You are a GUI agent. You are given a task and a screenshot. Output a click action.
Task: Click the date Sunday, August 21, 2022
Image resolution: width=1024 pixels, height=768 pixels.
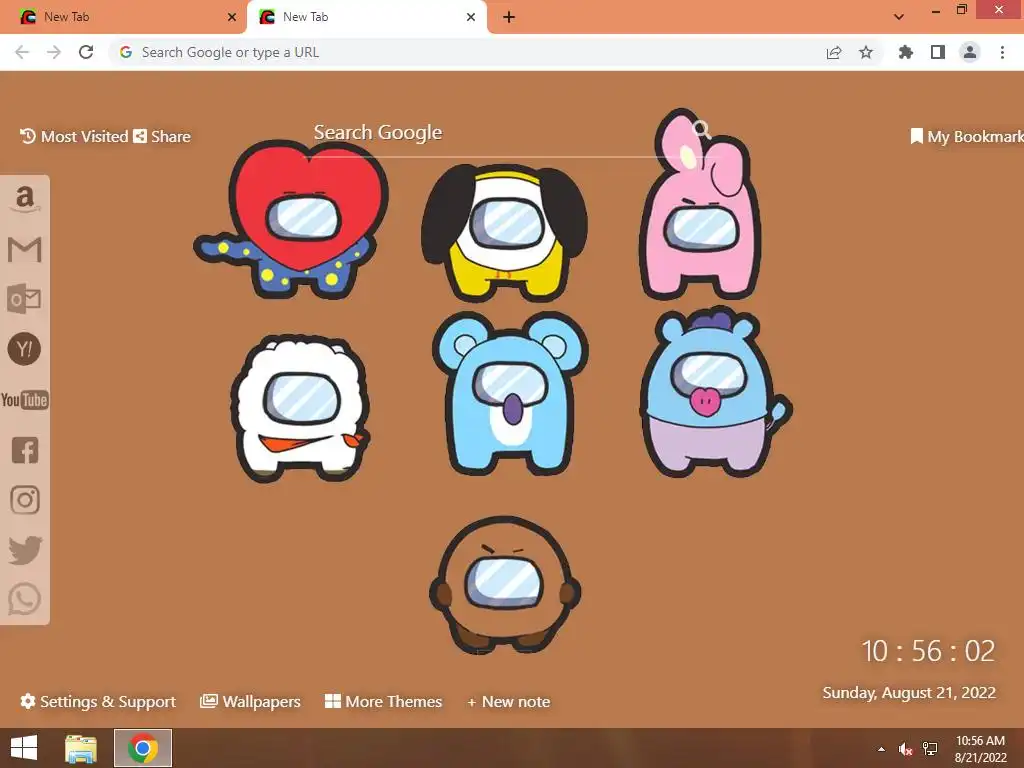(x=909, y=692)
